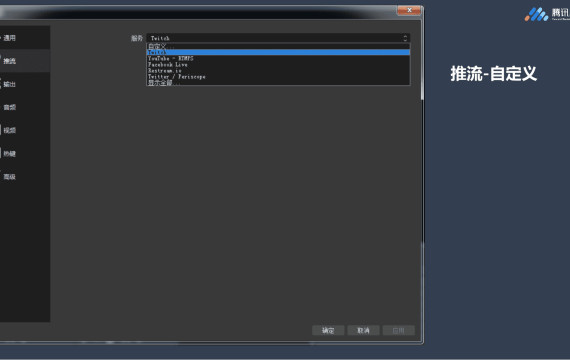570x360 pixels.
Task: Pick YouTube - RTMPS in service list
Action: click(278, 58)
